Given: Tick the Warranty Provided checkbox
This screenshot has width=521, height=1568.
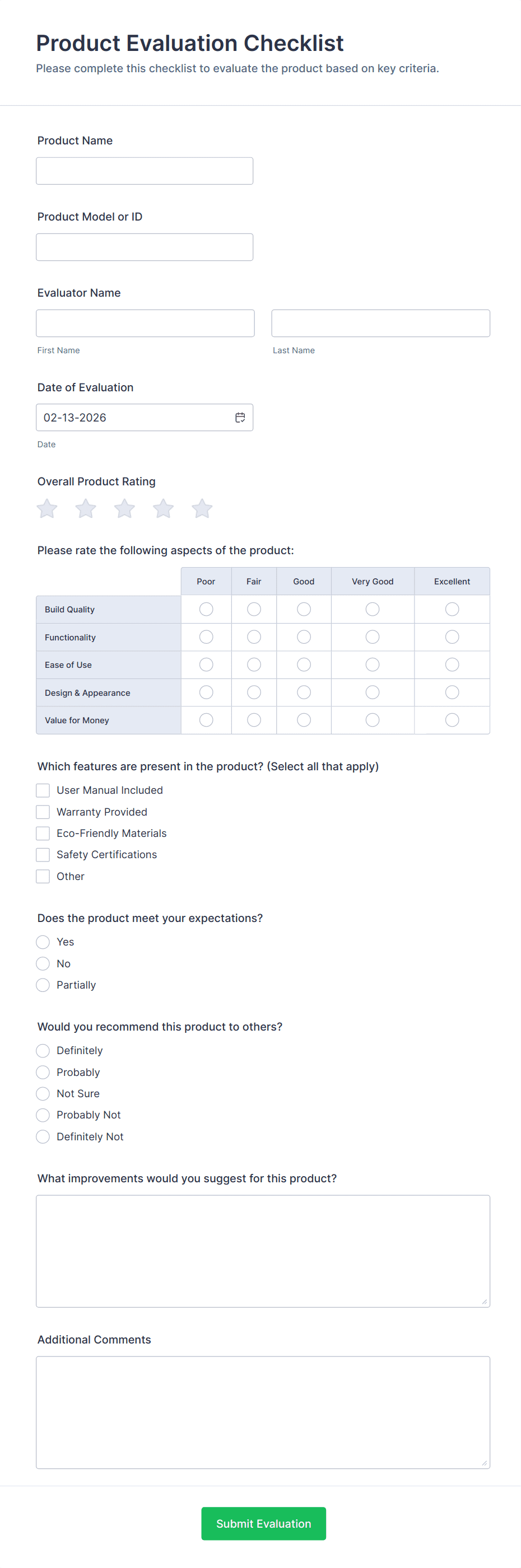Looking at the screenshot, I should [x=43, y=812].
